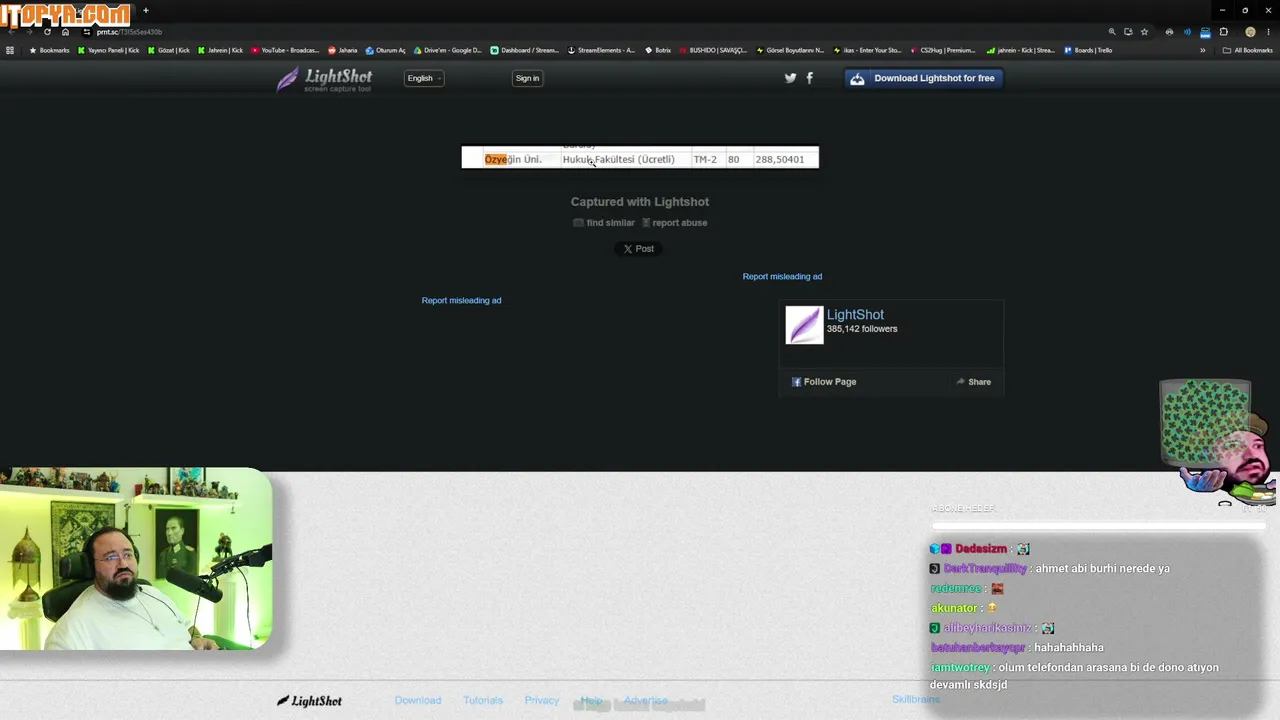Click the blue sound-wave extension icon

pos(1187,32)
